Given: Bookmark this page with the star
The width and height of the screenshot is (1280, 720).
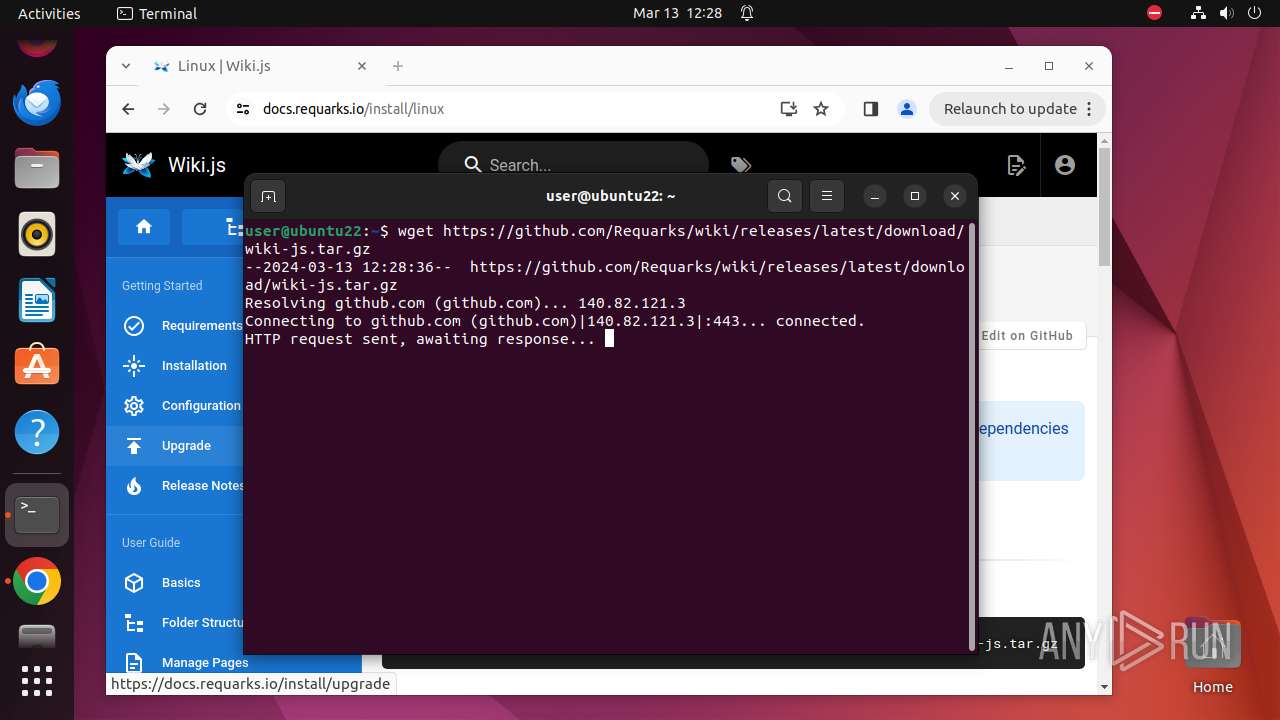Looking at the screenshot, I should pos(821,109).
